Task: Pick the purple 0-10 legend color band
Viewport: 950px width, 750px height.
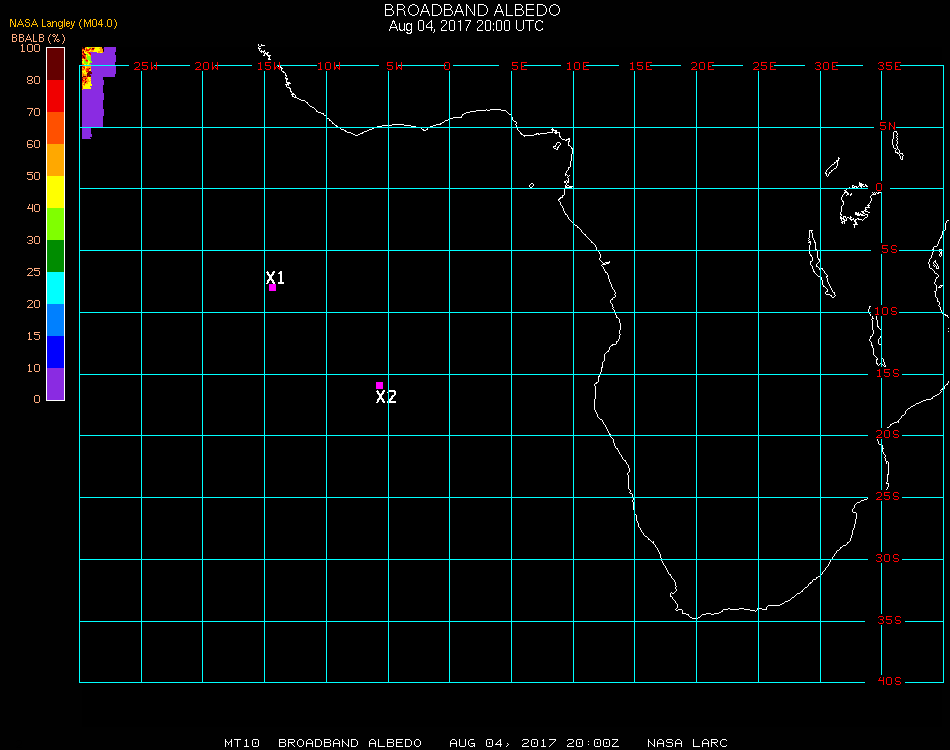Action: tap(56, 384)
